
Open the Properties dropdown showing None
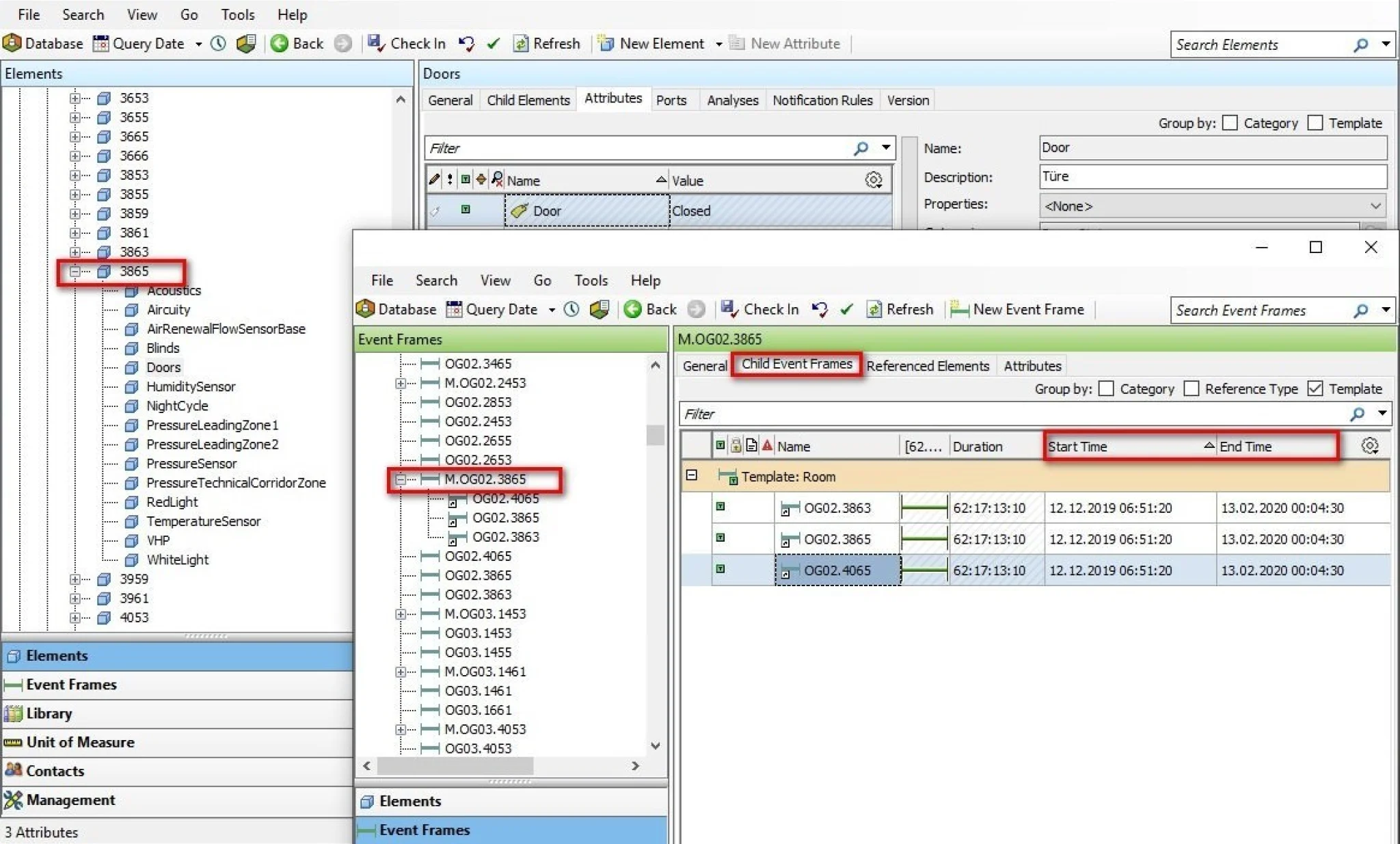[x=1213, y=205]
